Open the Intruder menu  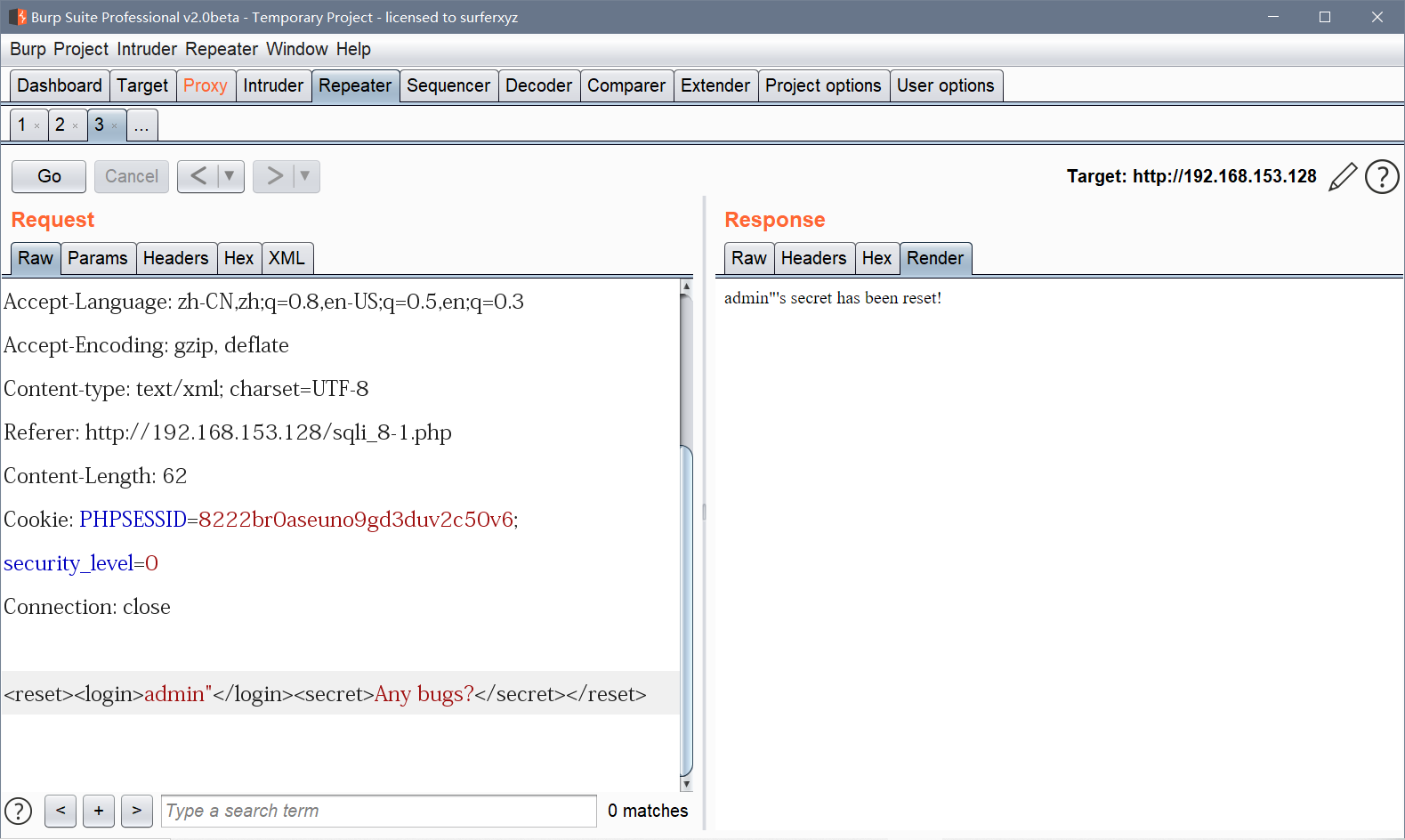pos(147,49)
